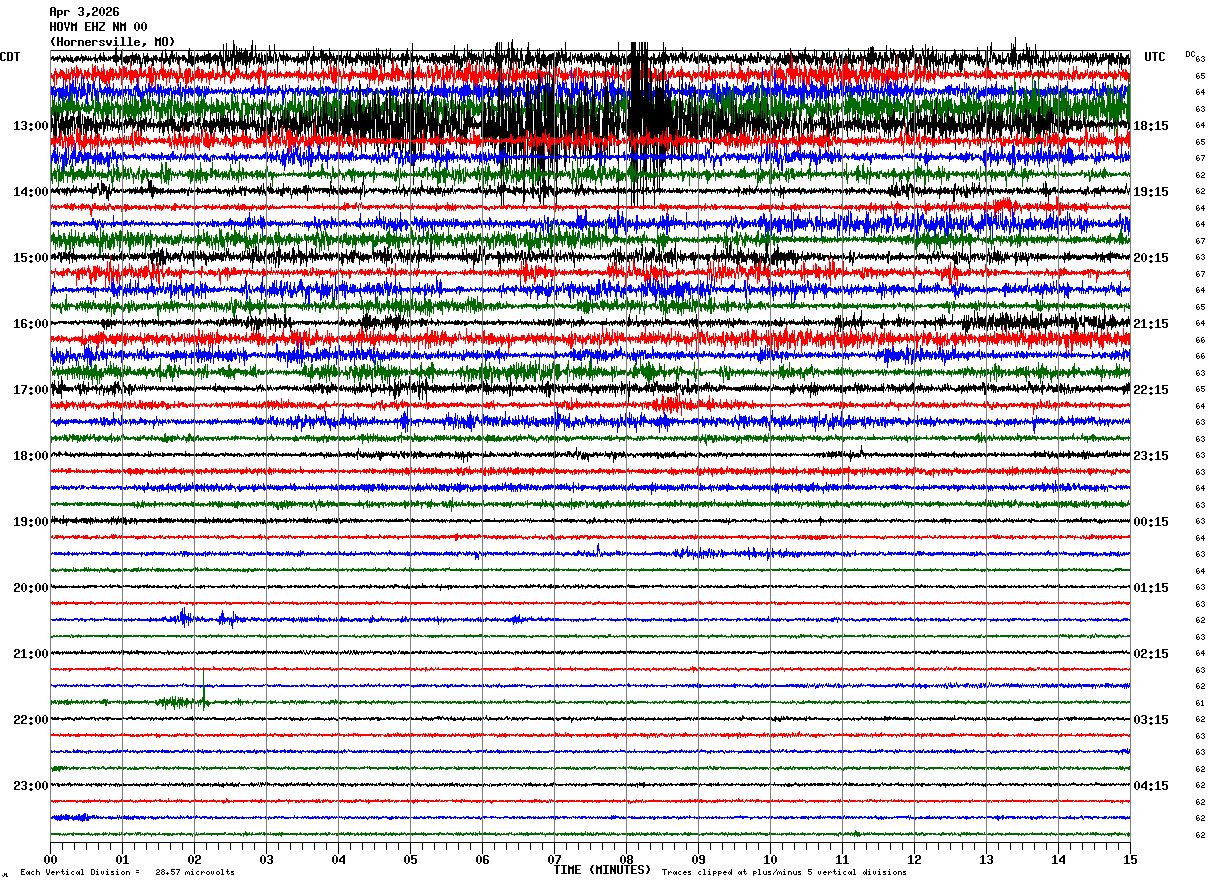The image size is (1210, 886).
Task: Select the "08" minute axis label
Action: tap(626, 859)
